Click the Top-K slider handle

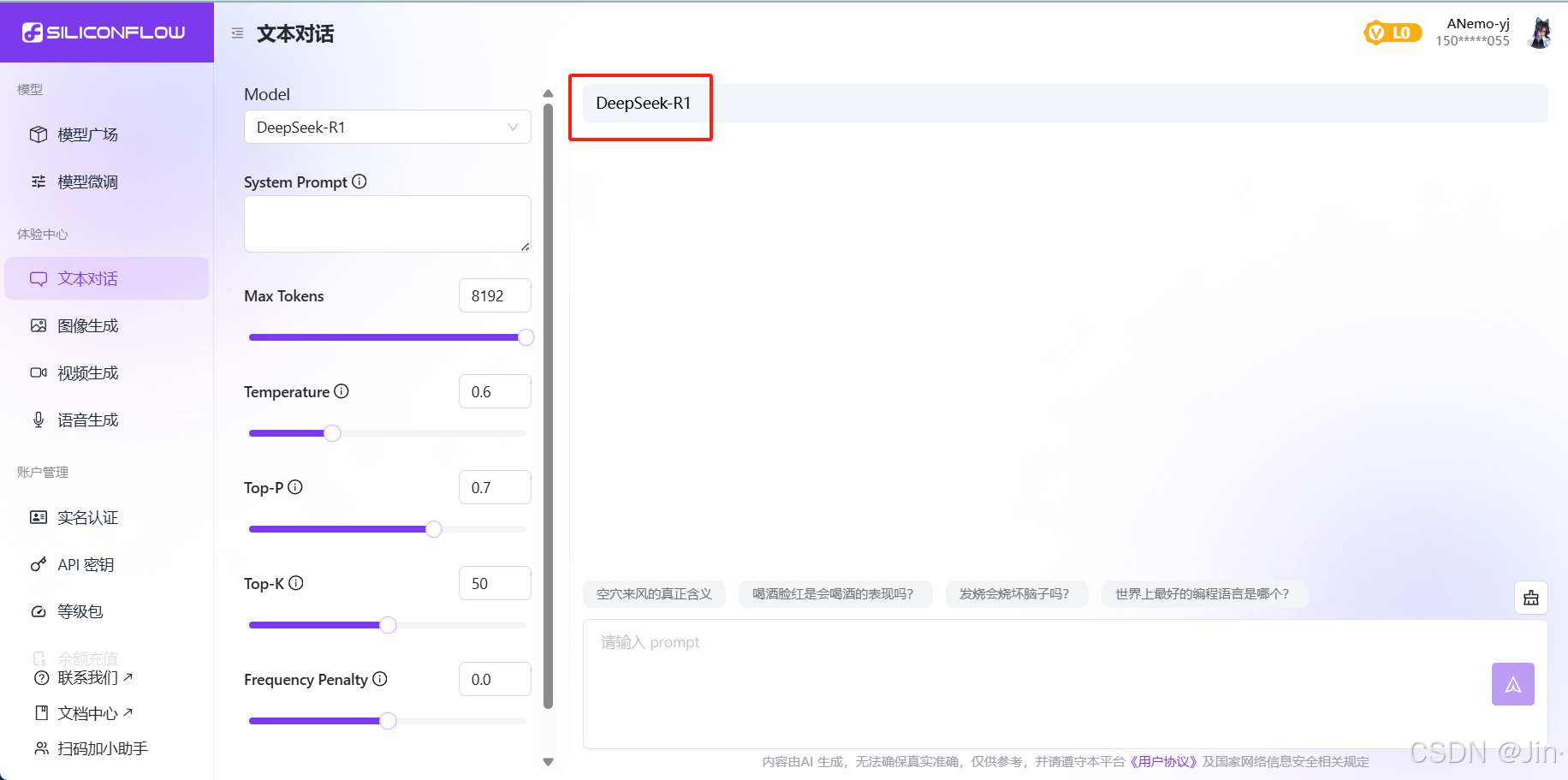click(x=388, y=625)
